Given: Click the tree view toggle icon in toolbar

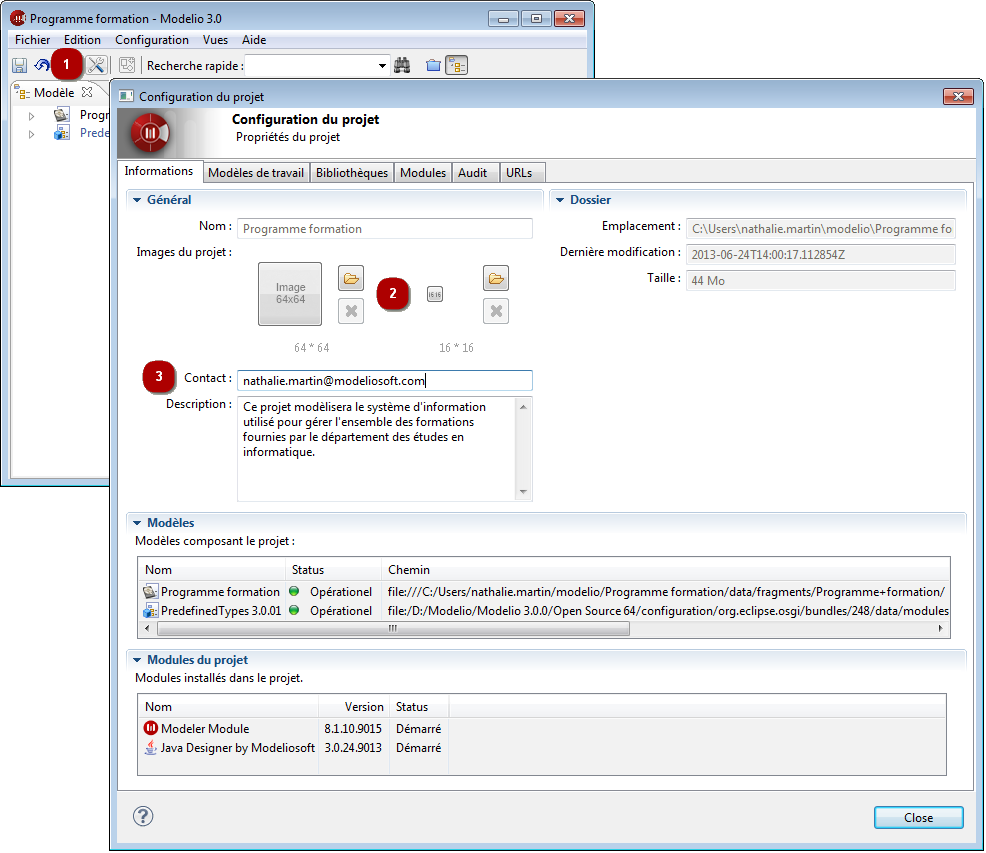Looking at the screenshot, I should point(457,65).
